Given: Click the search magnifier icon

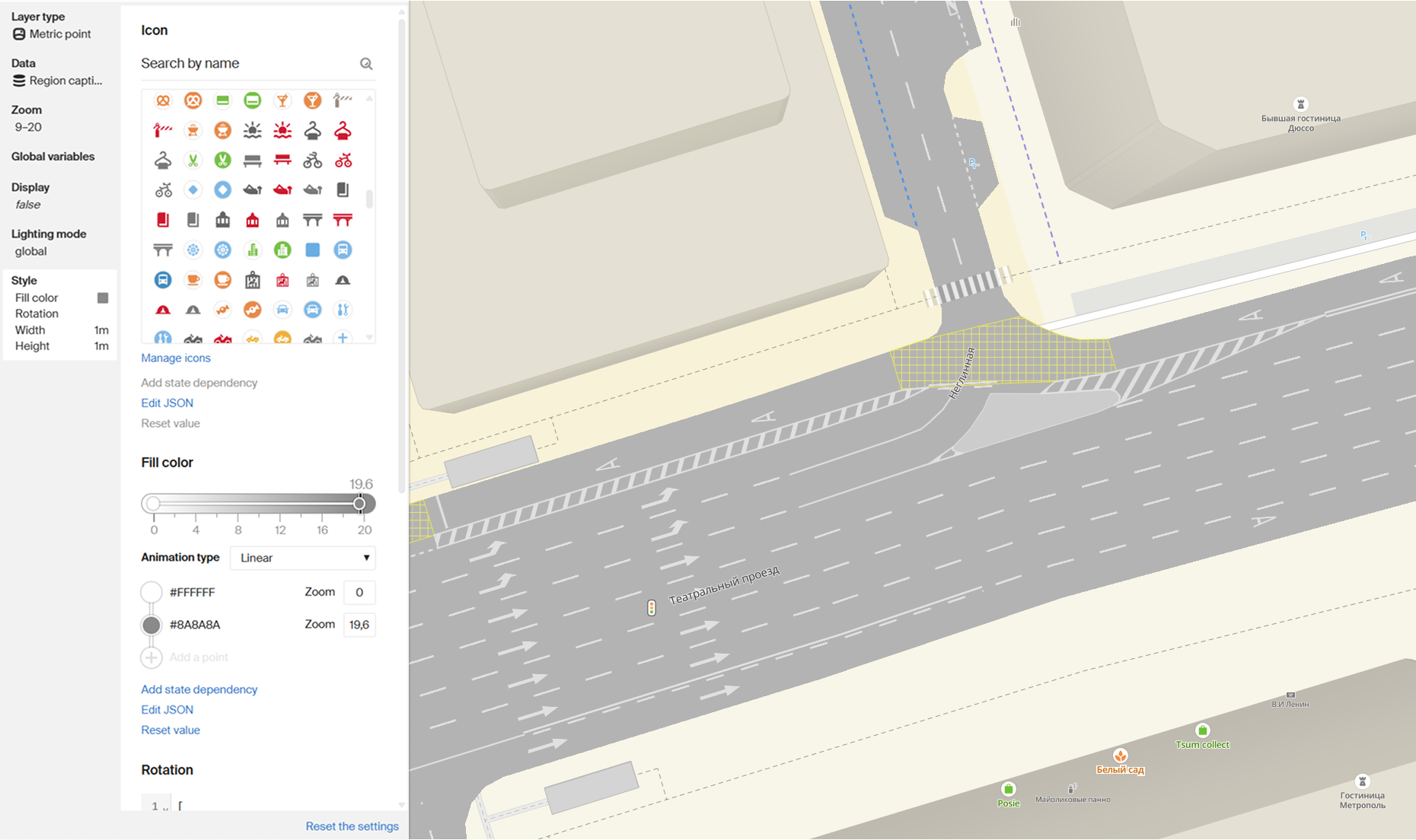Looking at the screenshot, I should pos(366,64).
